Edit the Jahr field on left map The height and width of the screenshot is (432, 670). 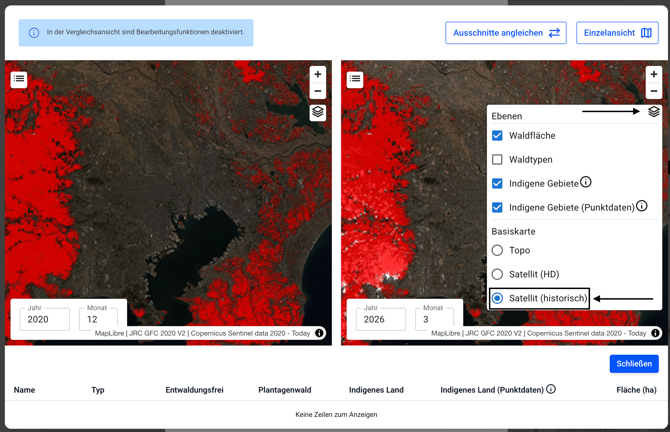pyautogui.click(x=44, y=320)
